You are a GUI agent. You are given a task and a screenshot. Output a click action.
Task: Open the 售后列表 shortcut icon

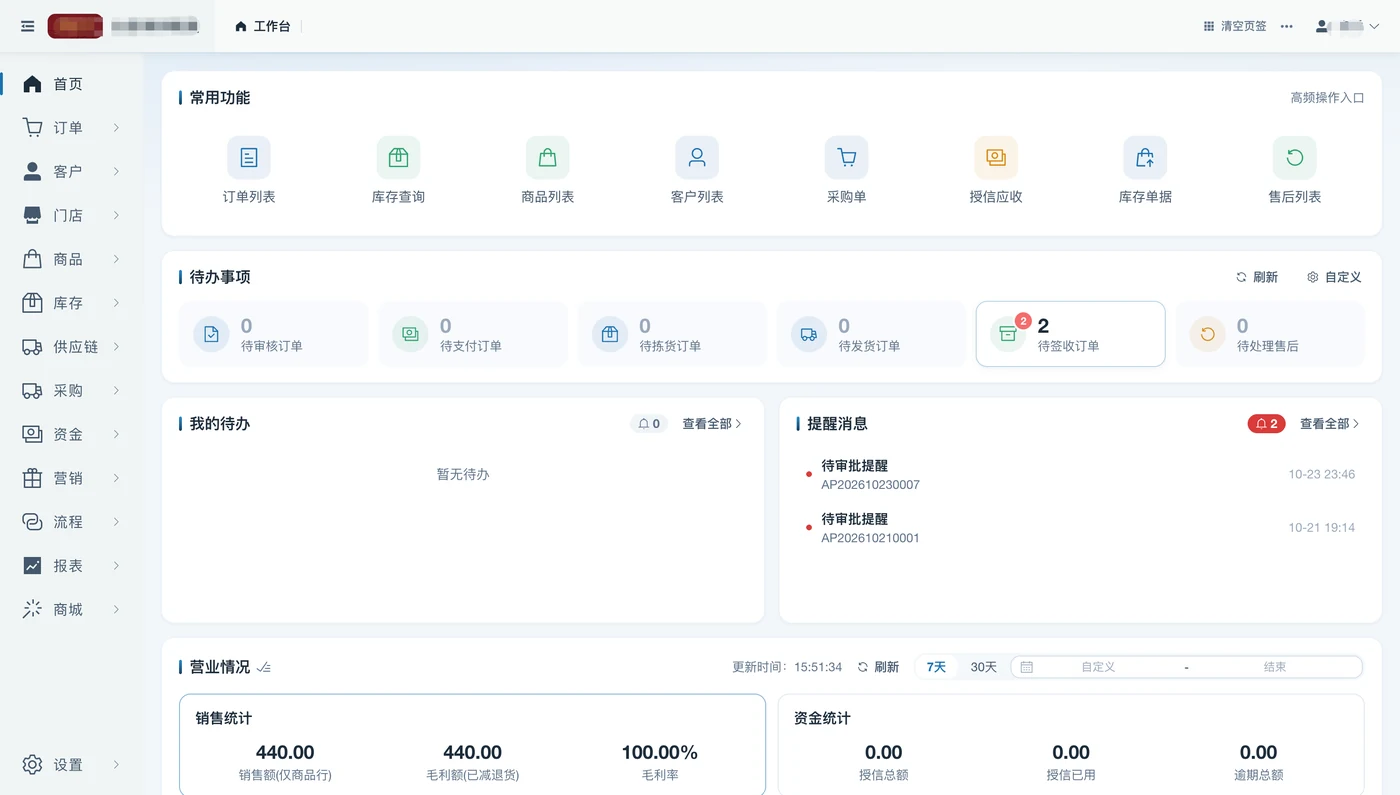point(1295,158)
